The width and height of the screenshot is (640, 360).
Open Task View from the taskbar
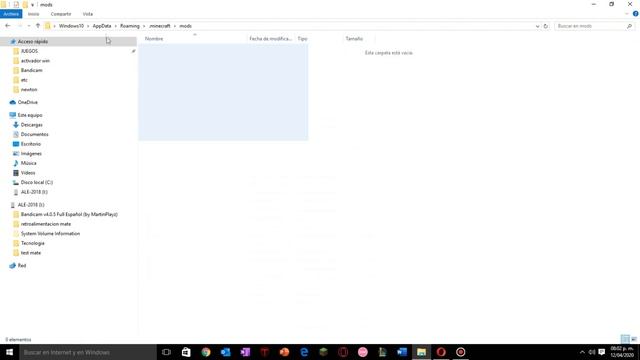(166, 352)
